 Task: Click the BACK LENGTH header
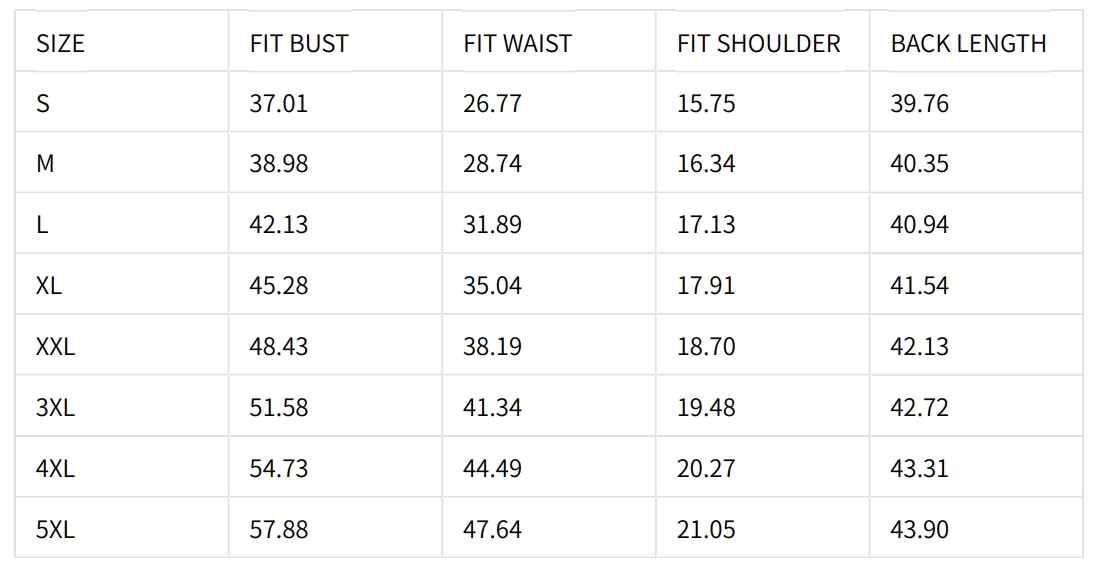click(x=968, y=44)
